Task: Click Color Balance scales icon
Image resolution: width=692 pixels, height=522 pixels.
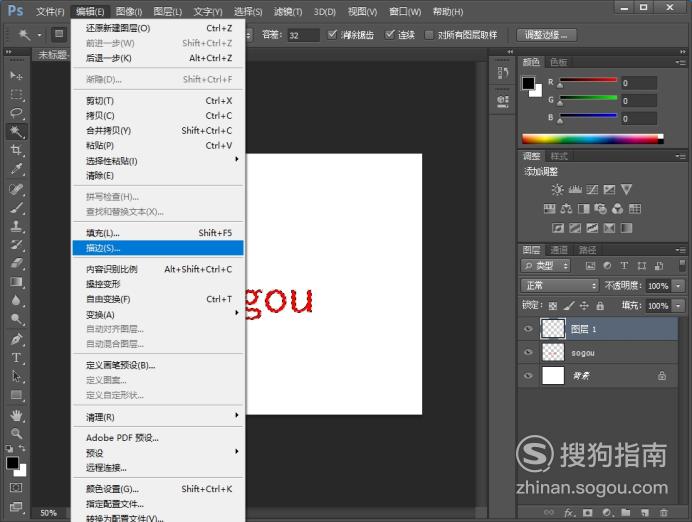Action: pos(566,209)
